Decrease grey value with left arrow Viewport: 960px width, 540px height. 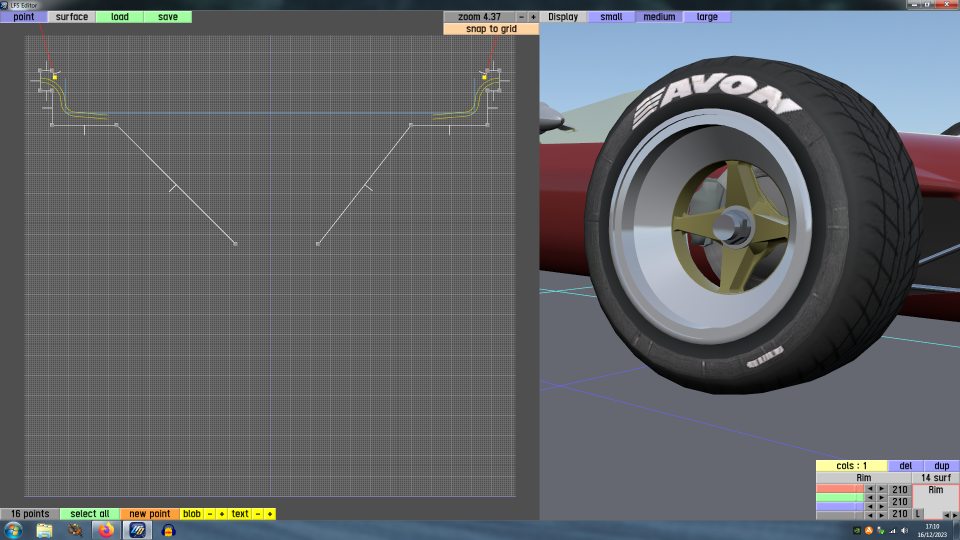pos(870,516)
